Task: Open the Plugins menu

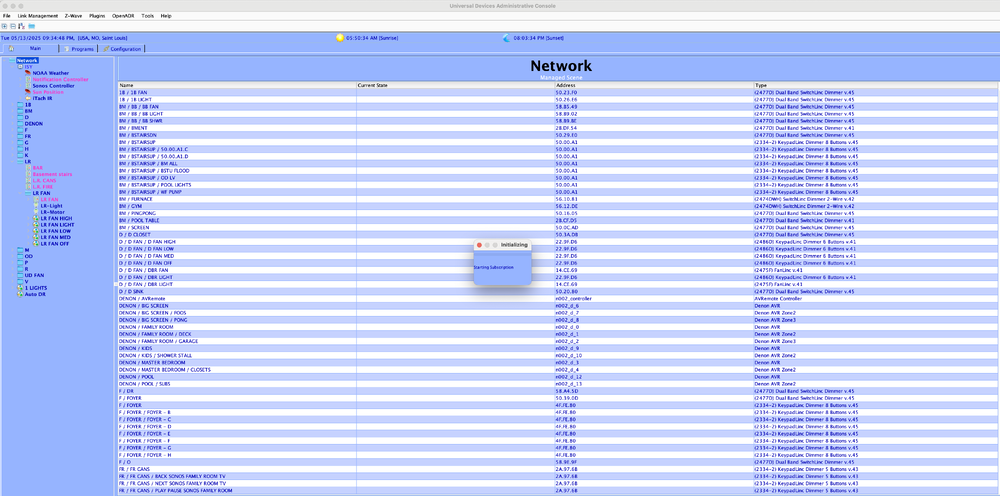Action: [x=97, y=15]
